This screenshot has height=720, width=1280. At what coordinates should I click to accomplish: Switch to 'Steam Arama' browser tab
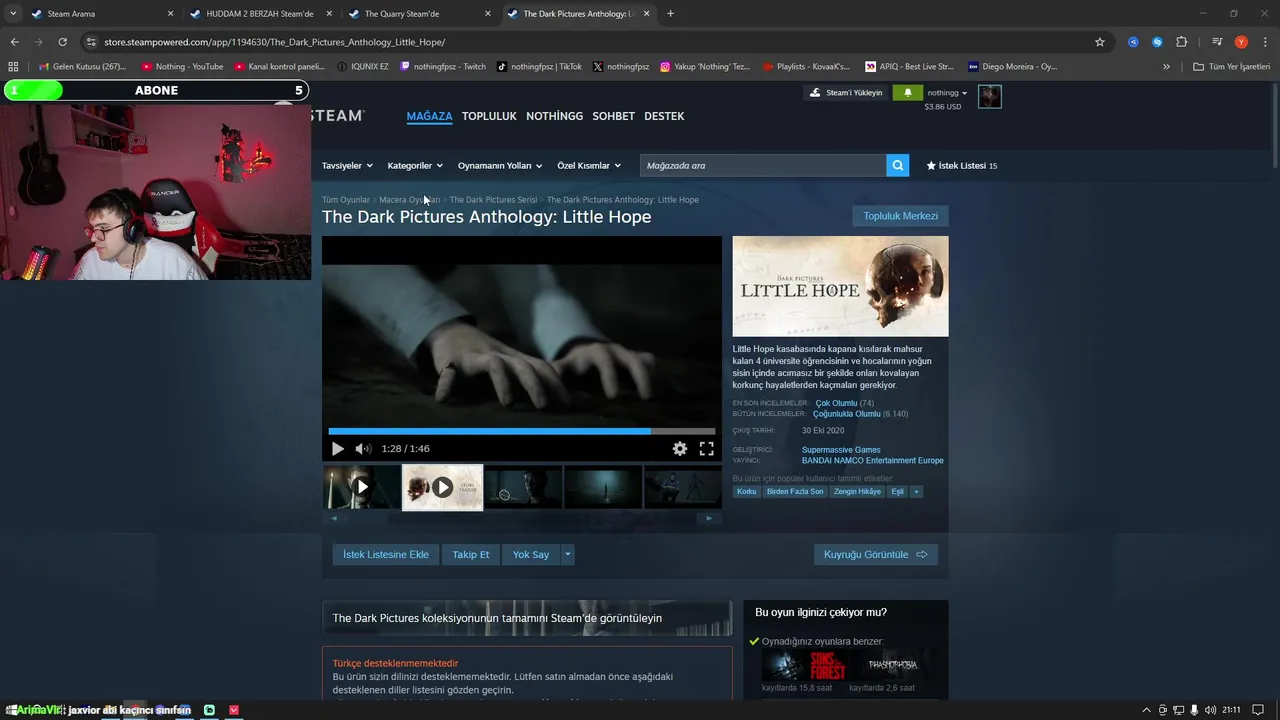click(100, 14)
